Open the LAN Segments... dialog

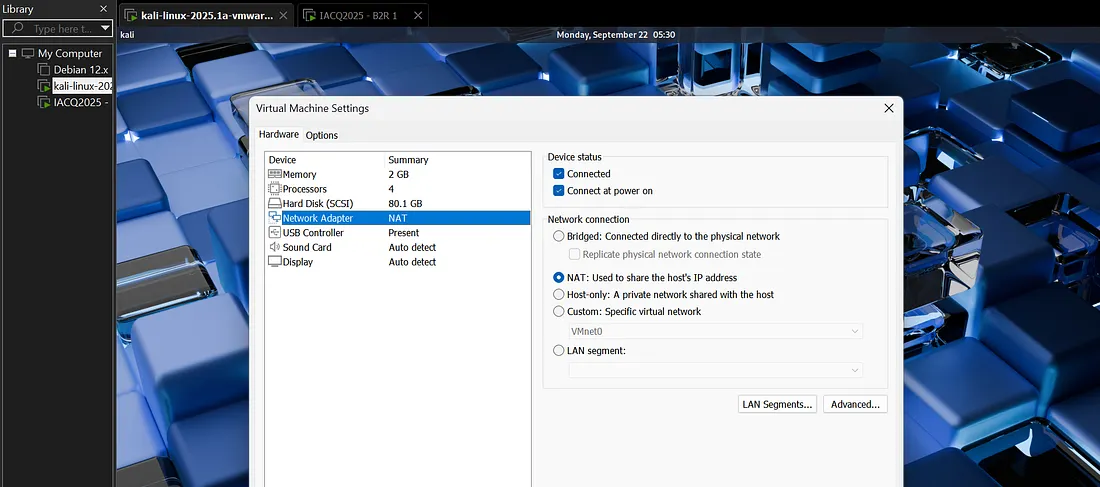(x=777, y=404)
